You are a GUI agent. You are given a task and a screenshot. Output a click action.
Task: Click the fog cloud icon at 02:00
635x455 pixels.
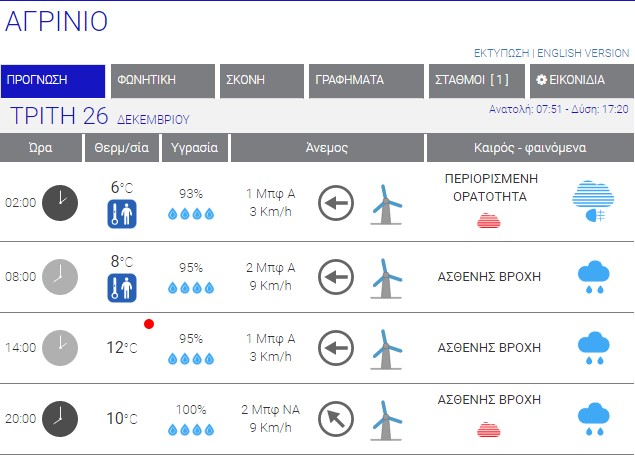(x=594, y=202)
